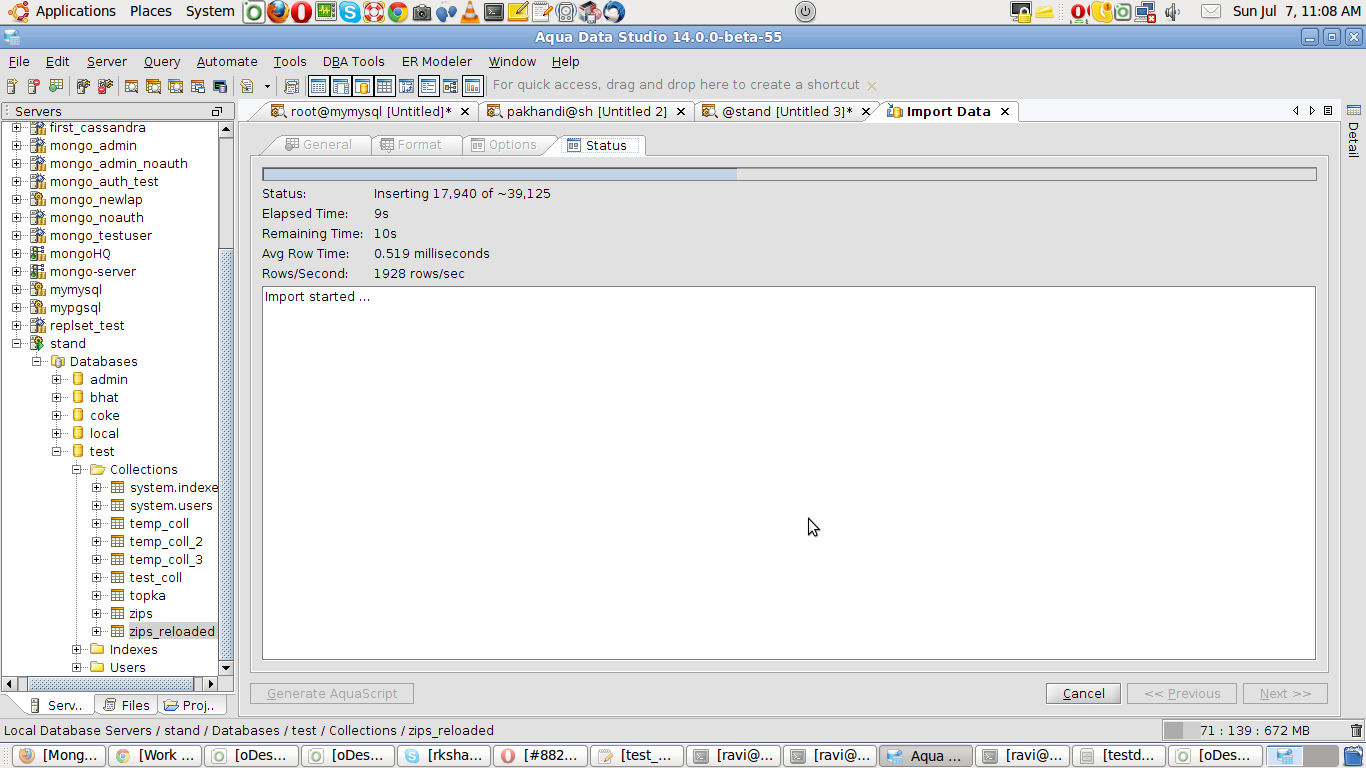Click the mail envelope tray icon
This screenshot has height=768, width=1366.
point(1210,12)
